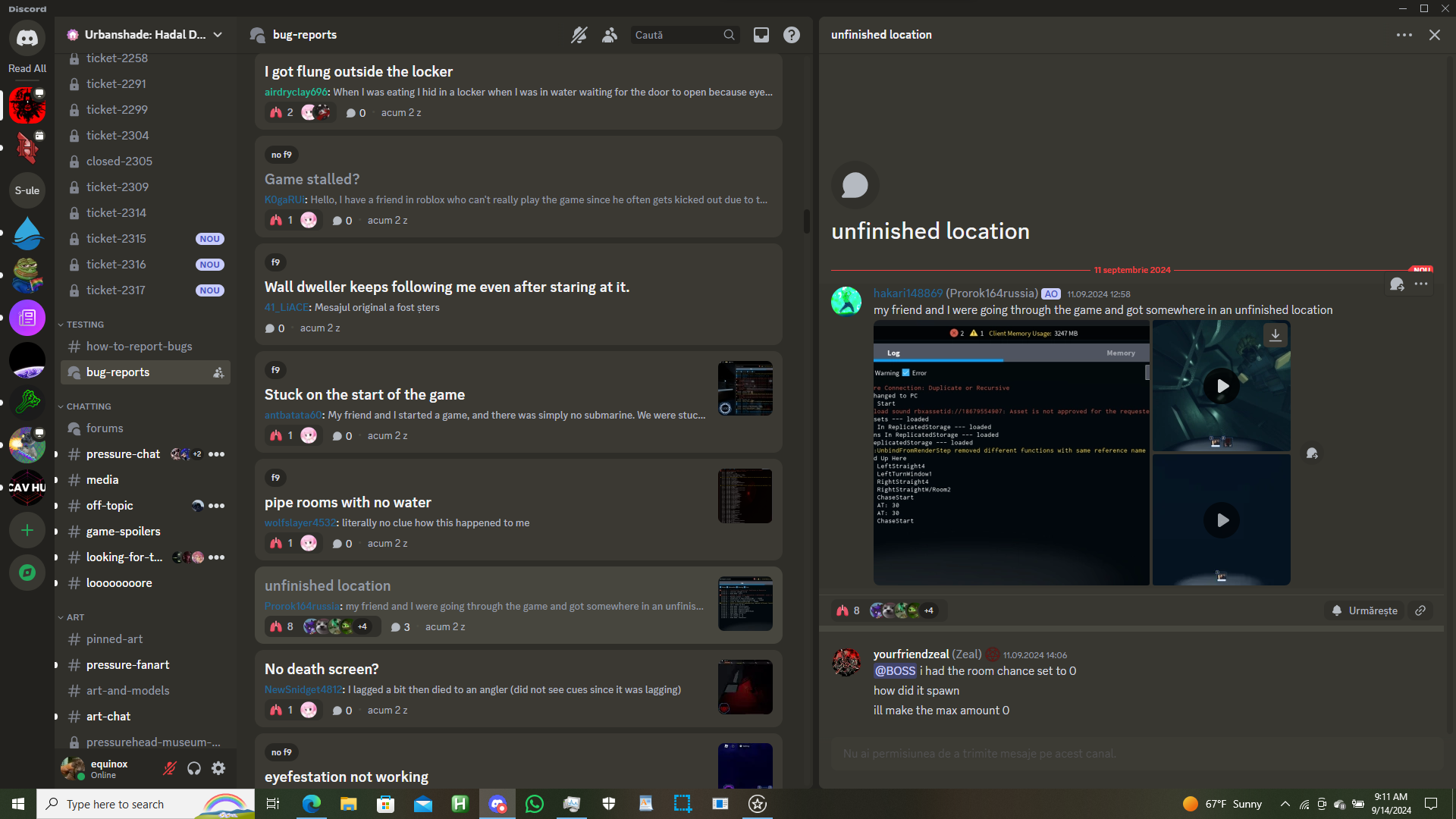
Task: Open the pressure-chat channel
Action: click(123, 454)
